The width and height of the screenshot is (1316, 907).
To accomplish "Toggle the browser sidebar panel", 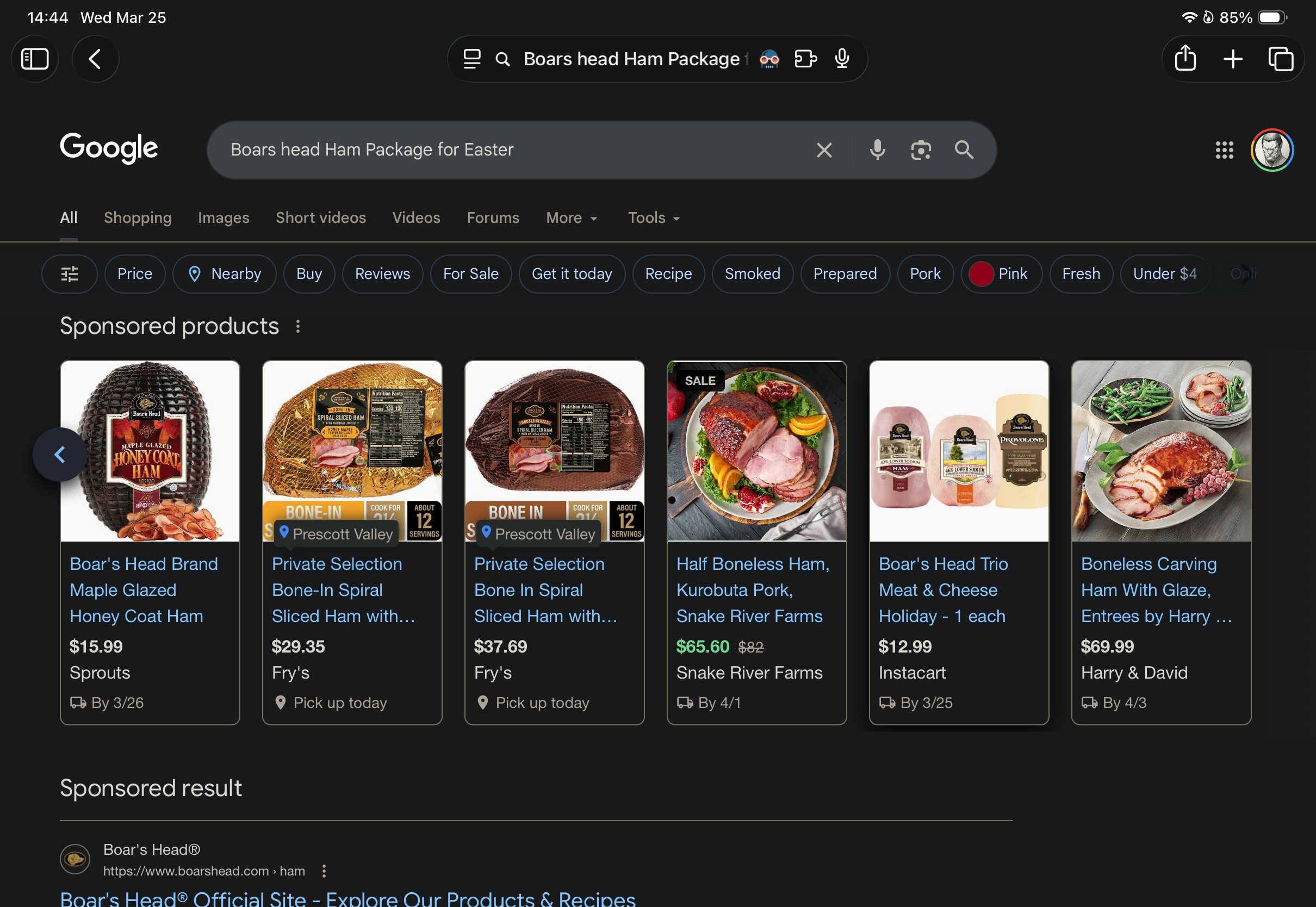I will [35, 59].
